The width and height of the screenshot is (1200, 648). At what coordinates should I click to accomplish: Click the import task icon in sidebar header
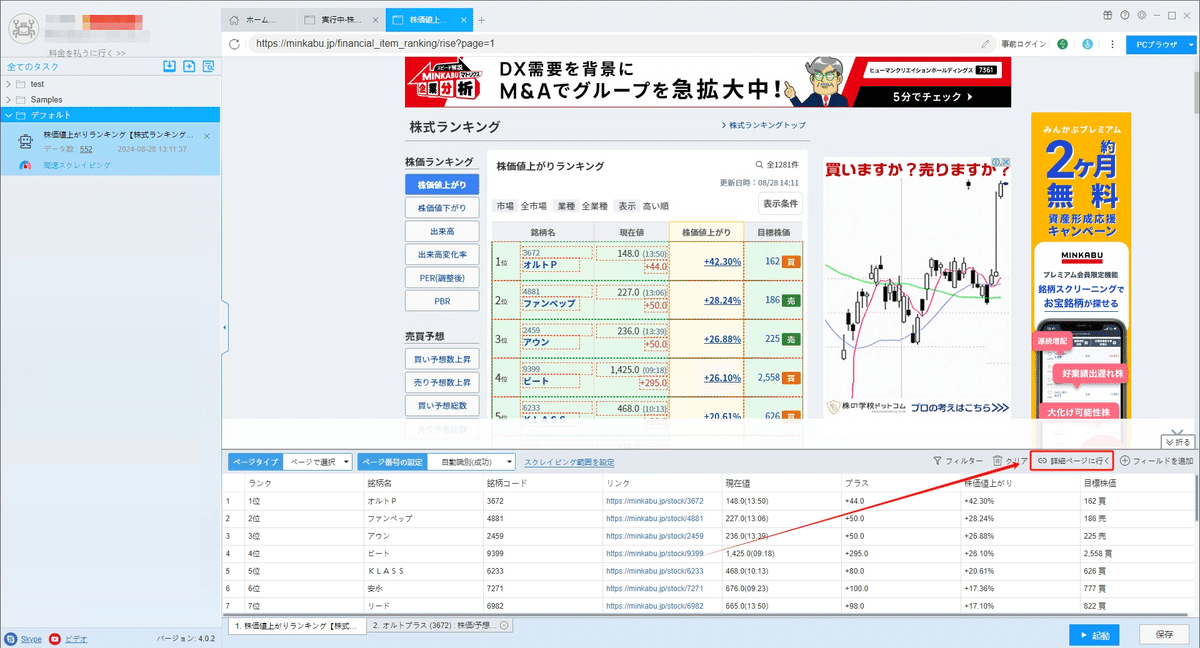[169, 66]
